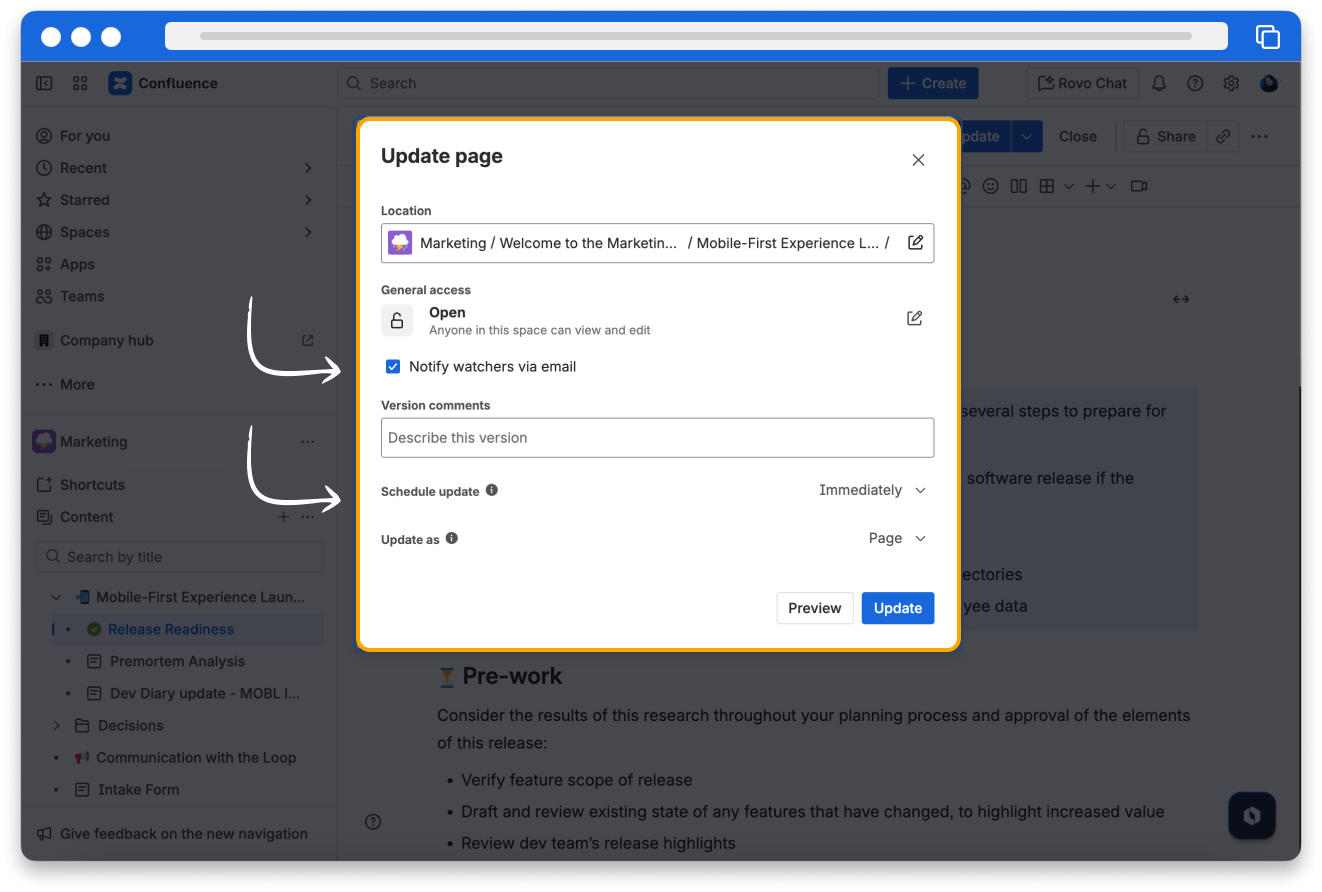
Task: Expand the Decisions folder in tree
Action: [57, 725]
